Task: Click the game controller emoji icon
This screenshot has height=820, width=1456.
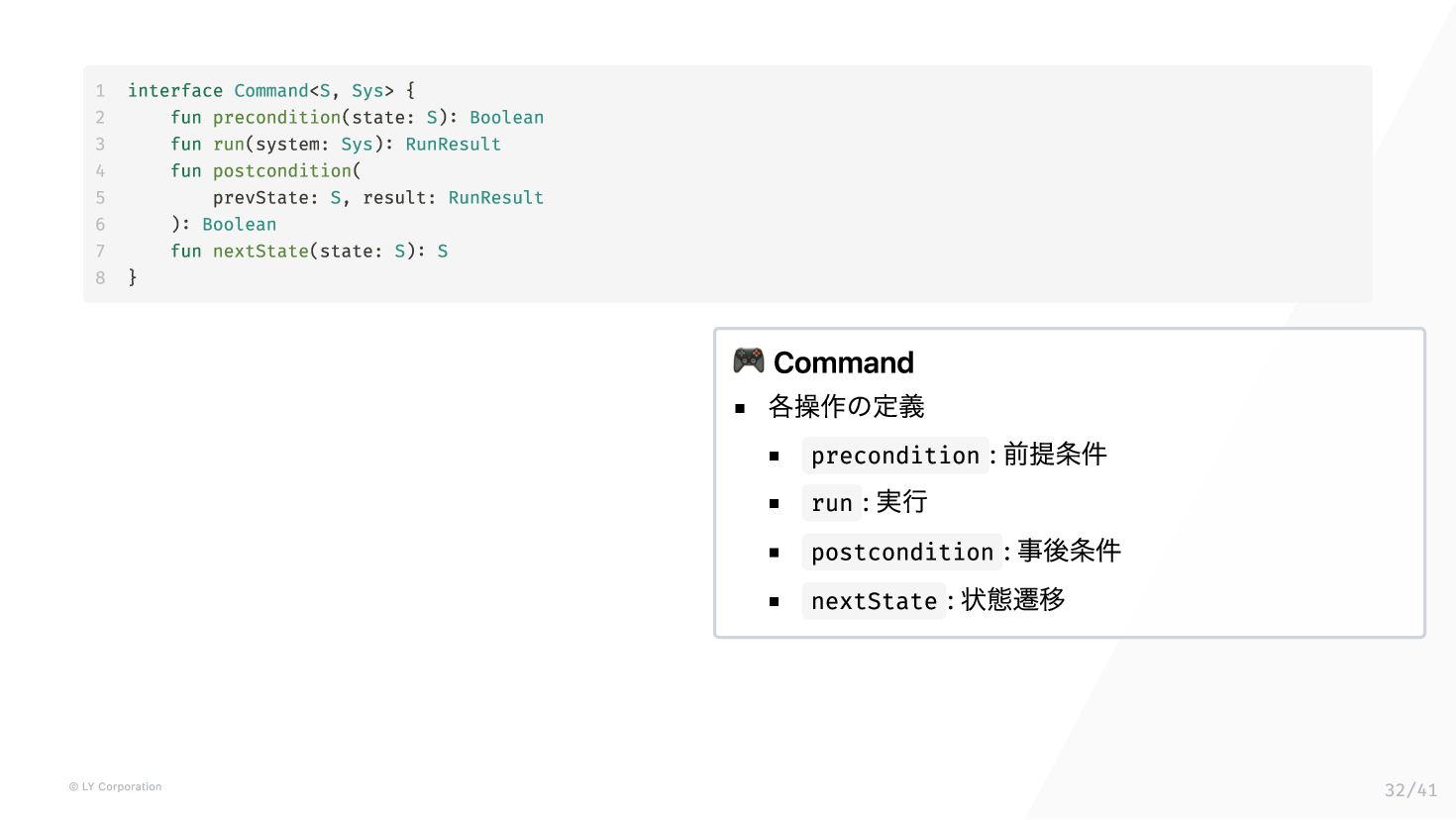Action: pos(748,361)
